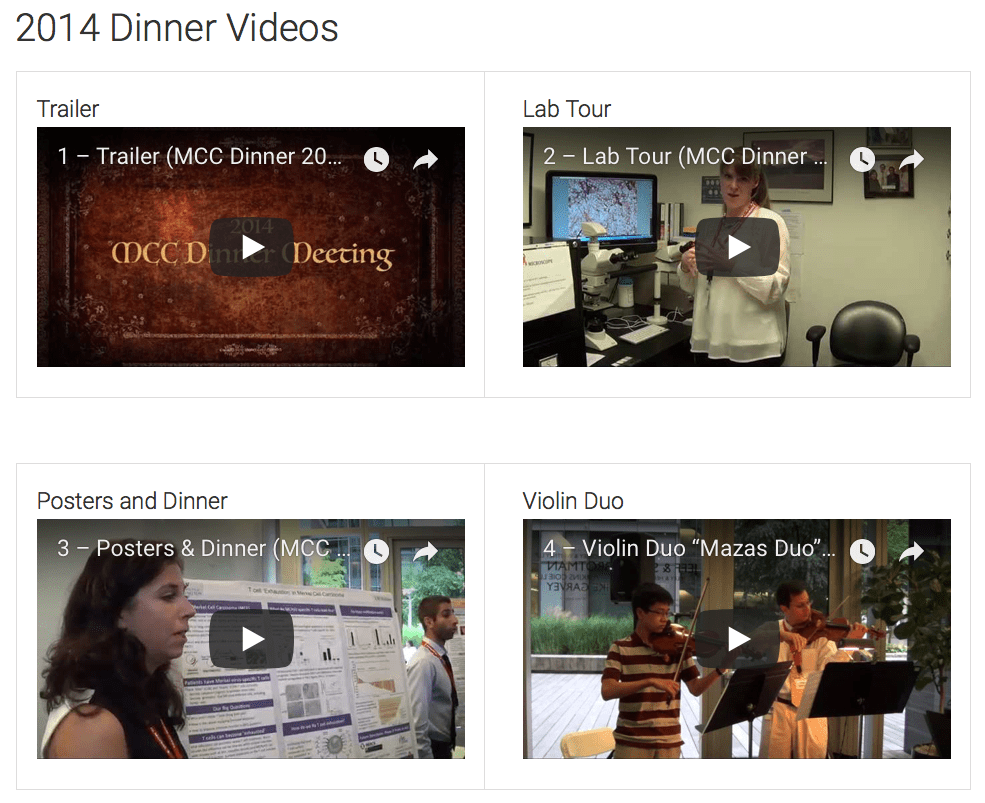This screenshot has width=985, height=803.
Task: Play the Trailer video
Action: (251, 248)
